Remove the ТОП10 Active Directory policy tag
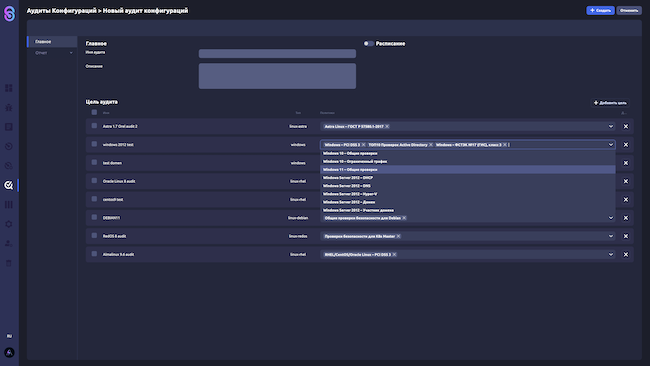The image size is (650, 366). (431, 145)
